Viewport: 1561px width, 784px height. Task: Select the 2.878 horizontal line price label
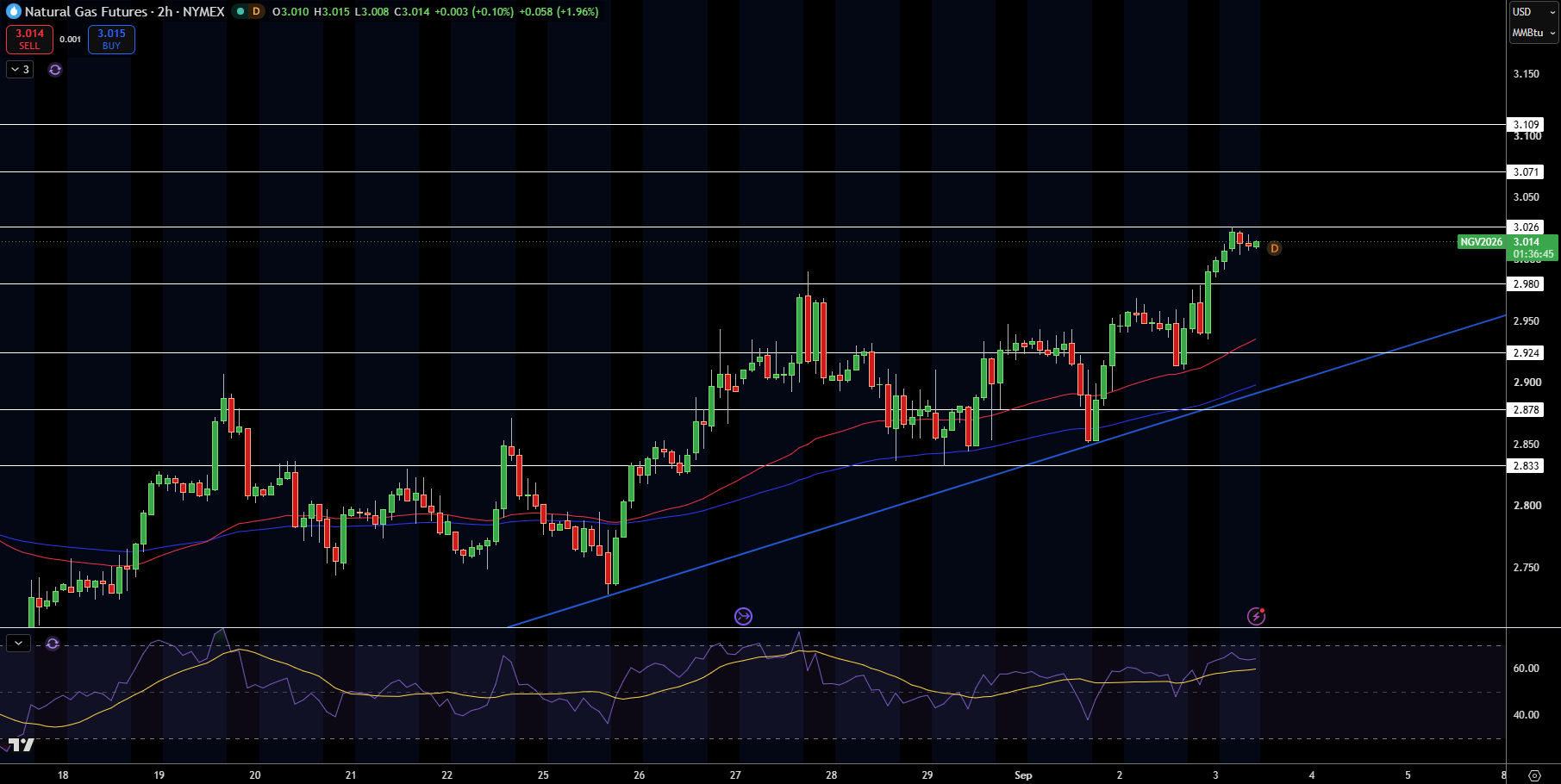coord(1527,410)
